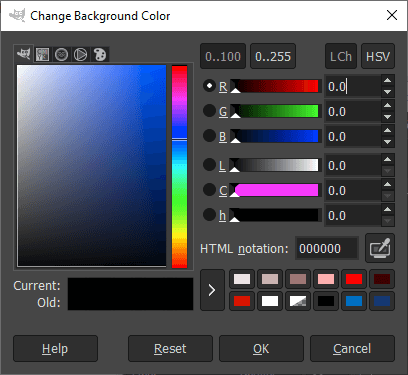This screenshot has height=375, width=408.
Task: Select the B channel radio button
Action: 209,136
